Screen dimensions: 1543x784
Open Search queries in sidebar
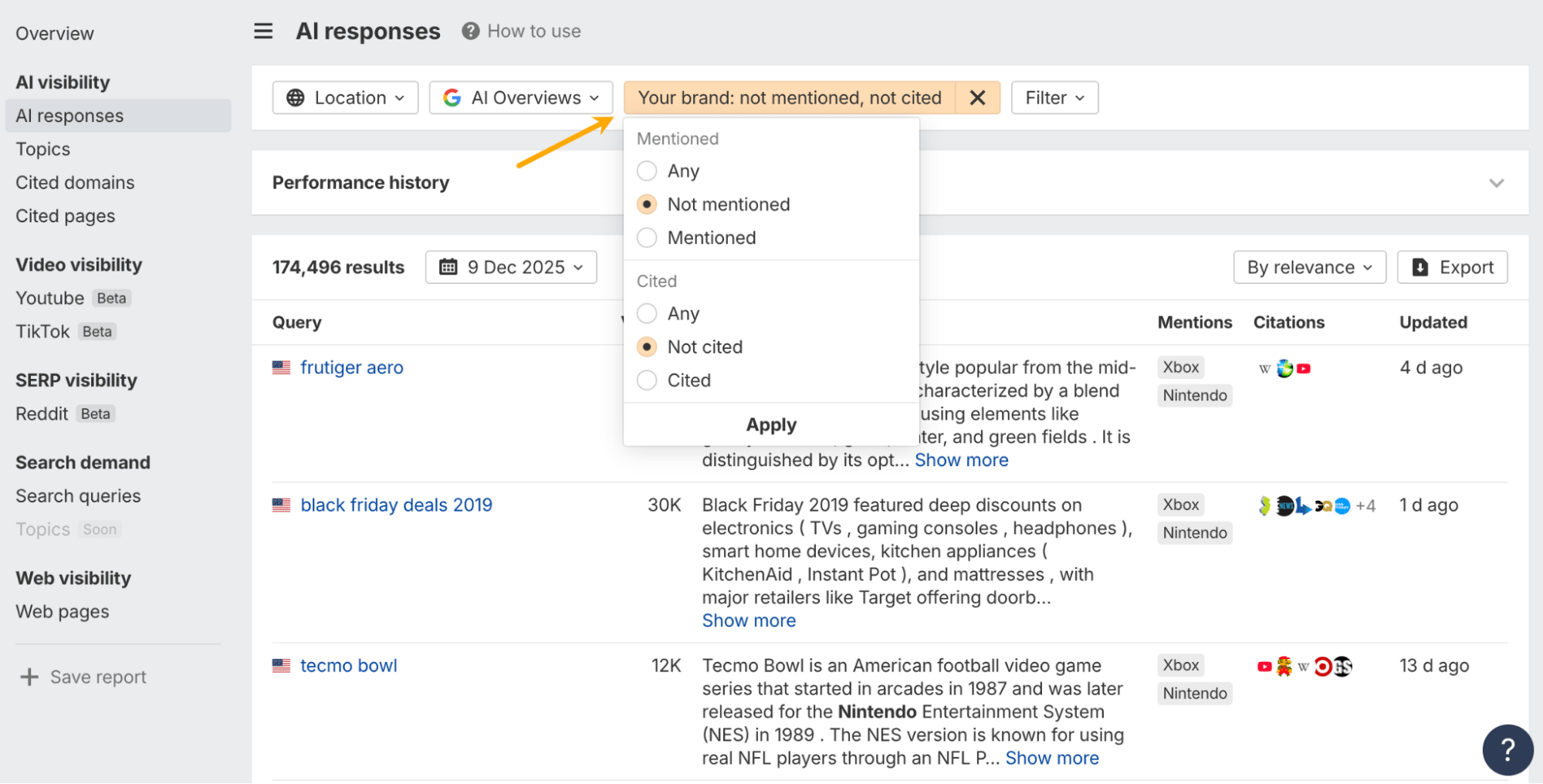coord(78,496)
